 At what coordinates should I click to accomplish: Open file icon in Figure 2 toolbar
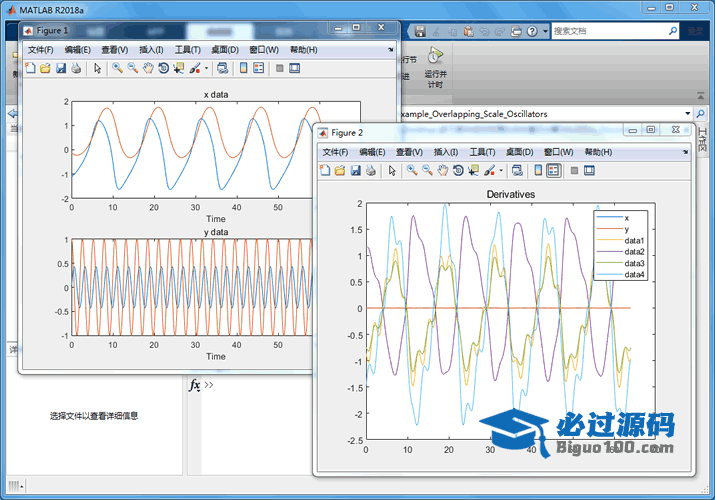click(340, 170)
